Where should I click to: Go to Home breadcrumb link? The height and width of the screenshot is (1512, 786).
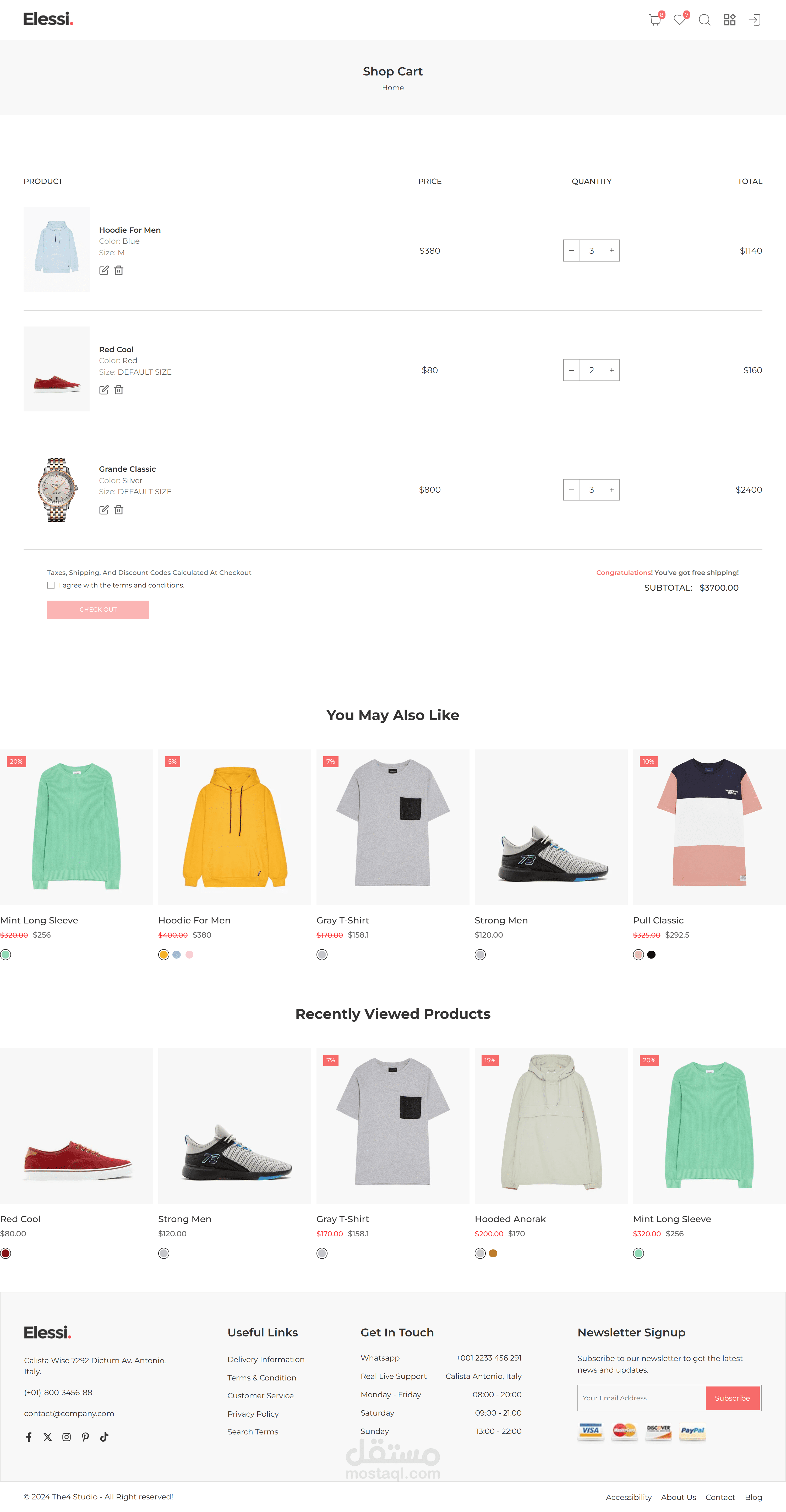pos(393,88)
